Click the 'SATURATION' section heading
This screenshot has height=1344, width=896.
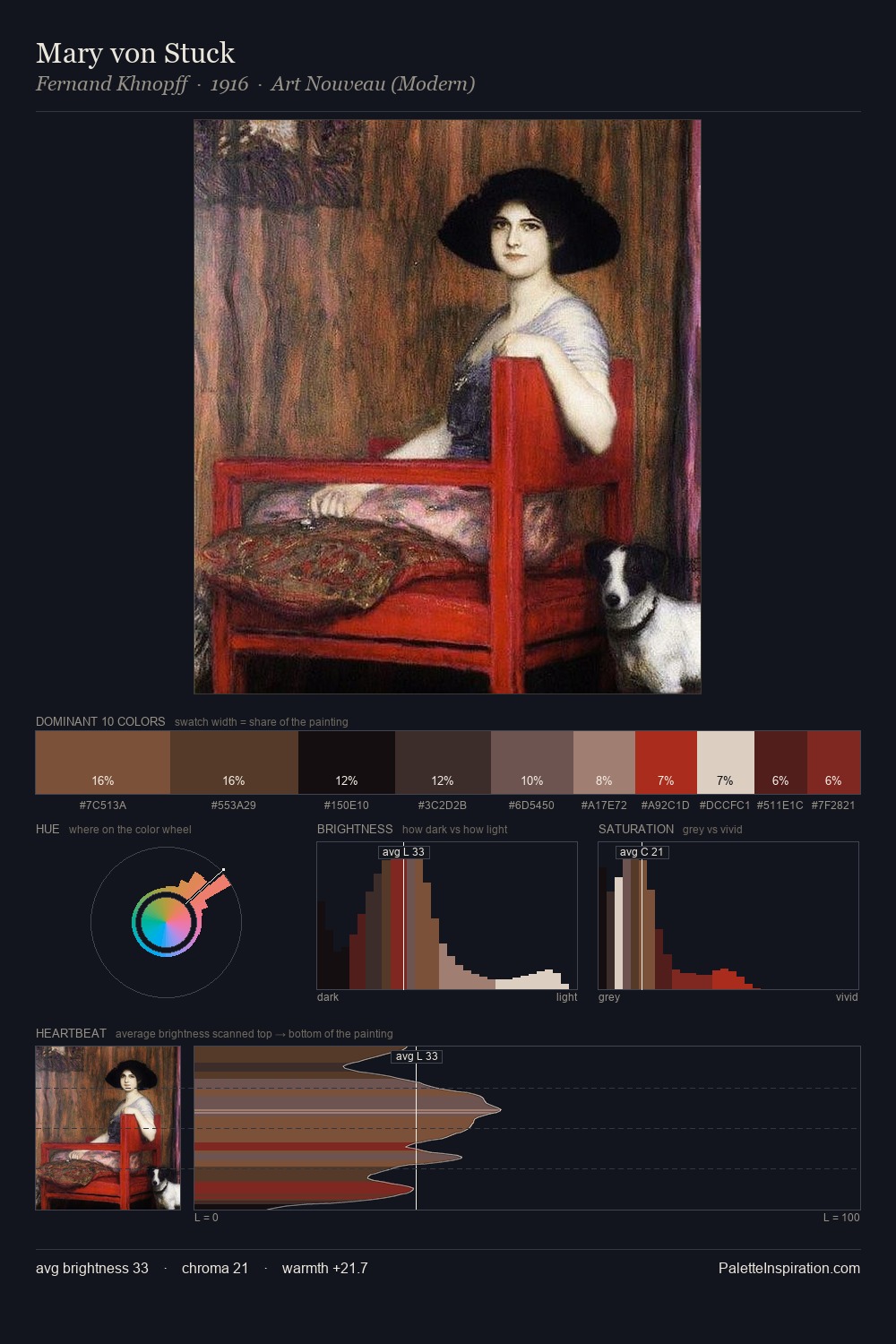click(x=636, y=829)
